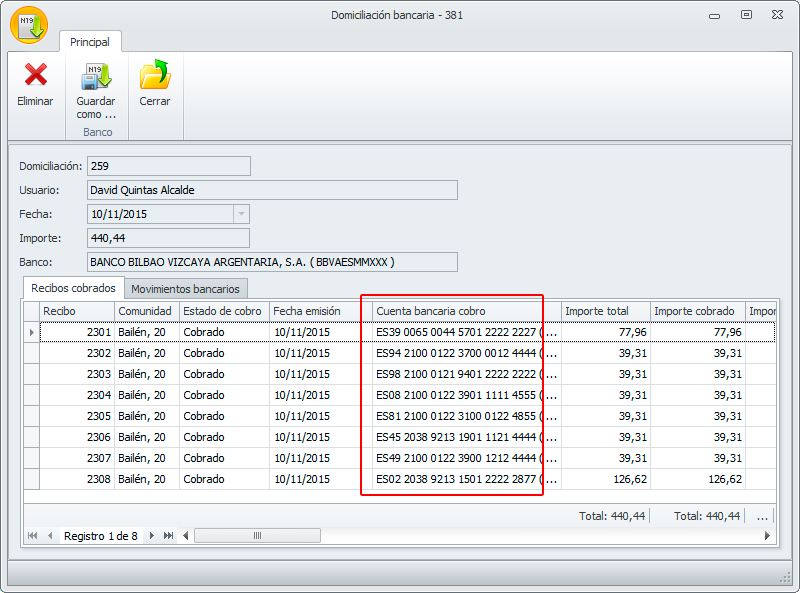Click the horizontal scrollbar thumb under the grid

click(257, 536)
